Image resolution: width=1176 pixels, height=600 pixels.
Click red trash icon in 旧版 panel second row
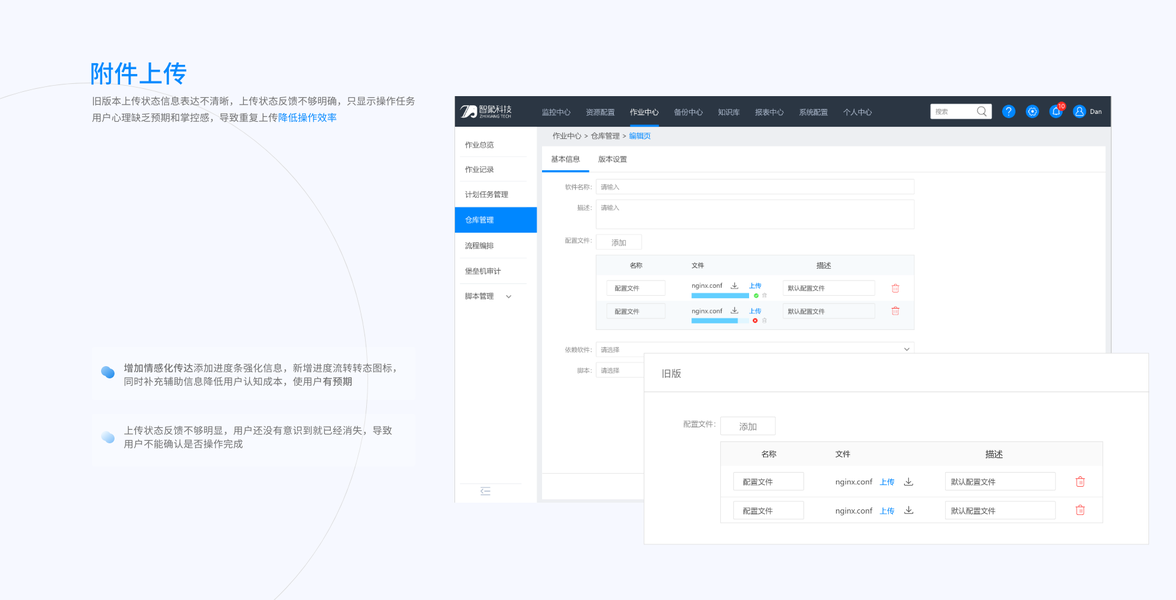(x=1080, y=510)
